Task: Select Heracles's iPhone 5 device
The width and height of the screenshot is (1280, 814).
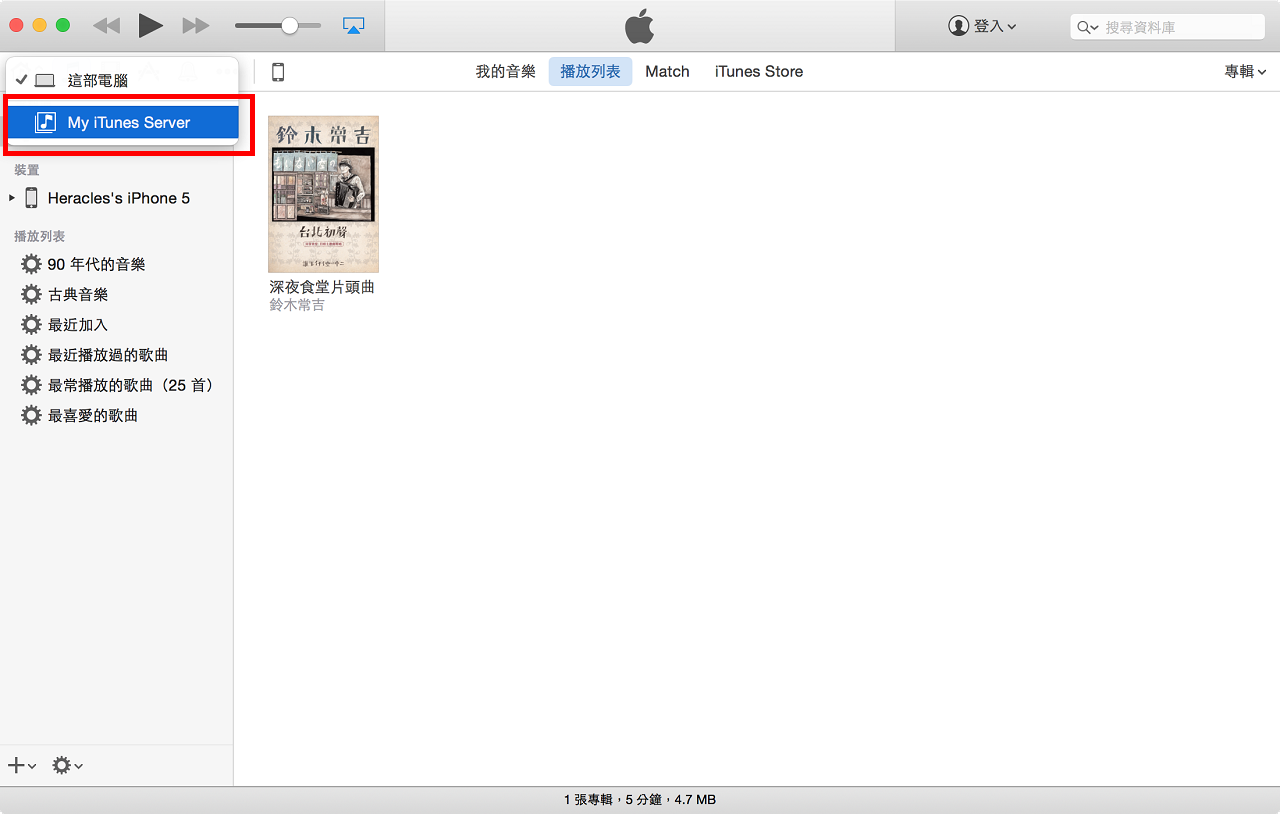Action: point(117,198)
